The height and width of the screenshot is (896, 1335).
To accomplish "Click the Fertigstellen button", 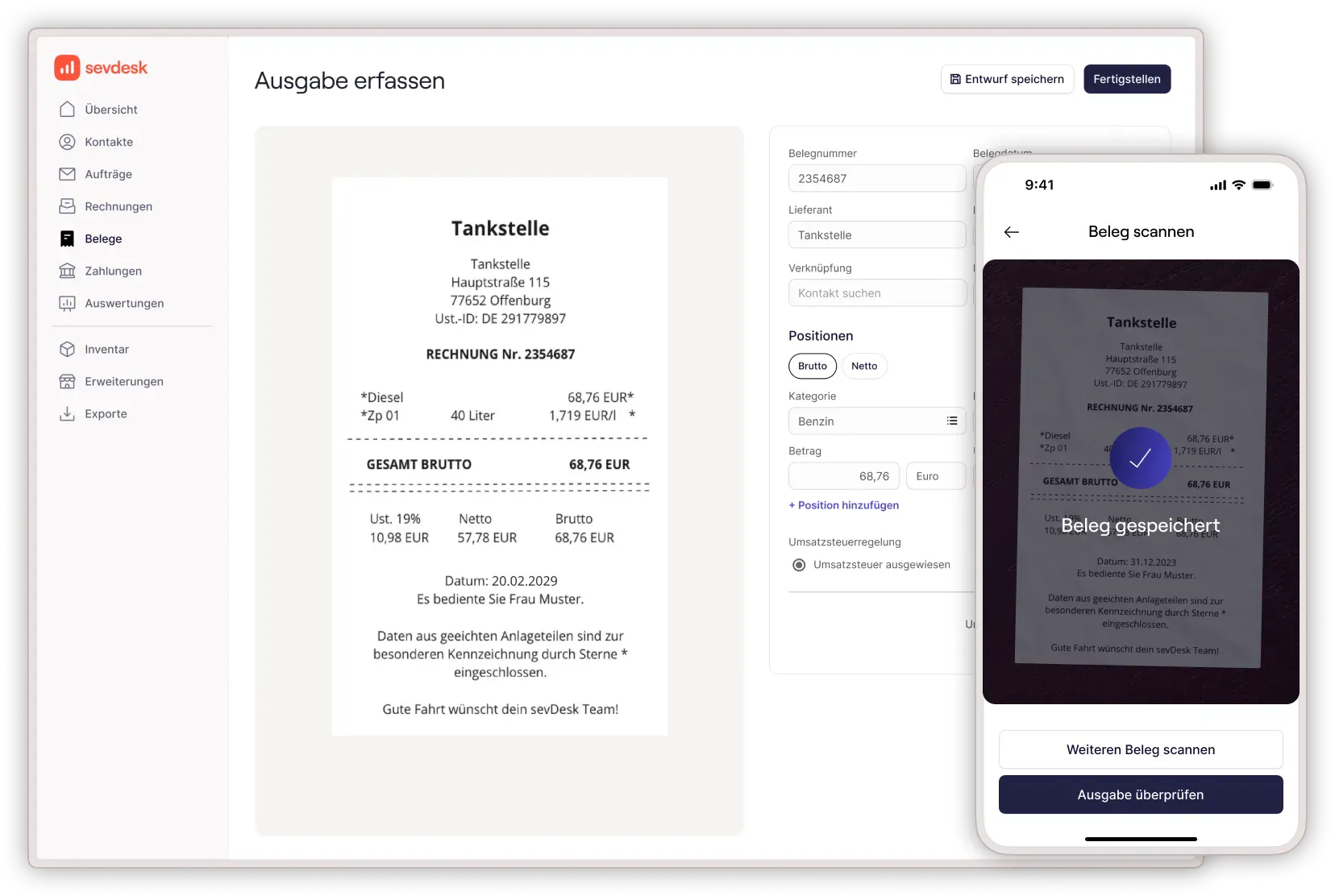I will coord(1127,79).
